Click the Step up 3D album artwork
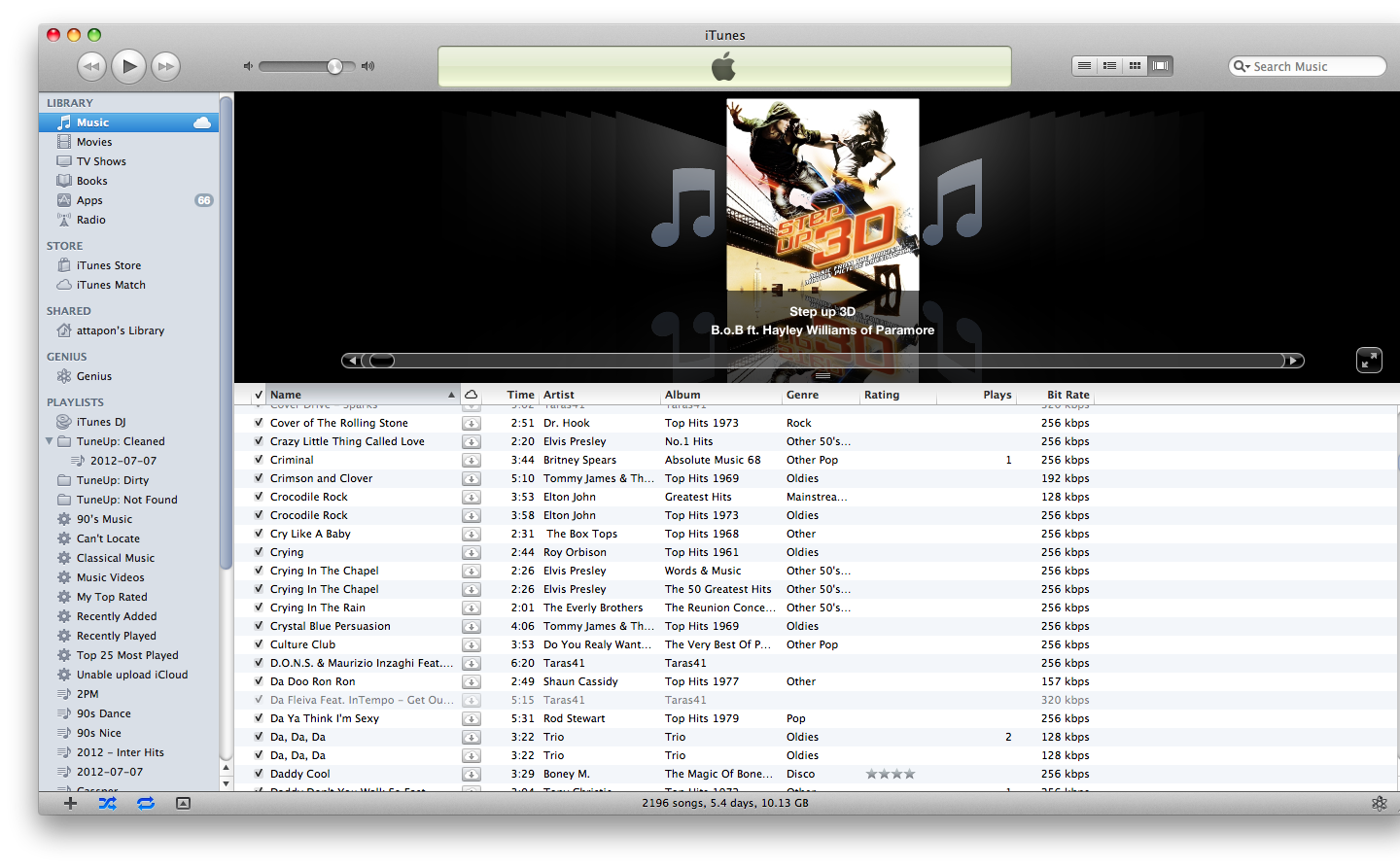Viewport: 1400px width, 868px height. [822, 194]
